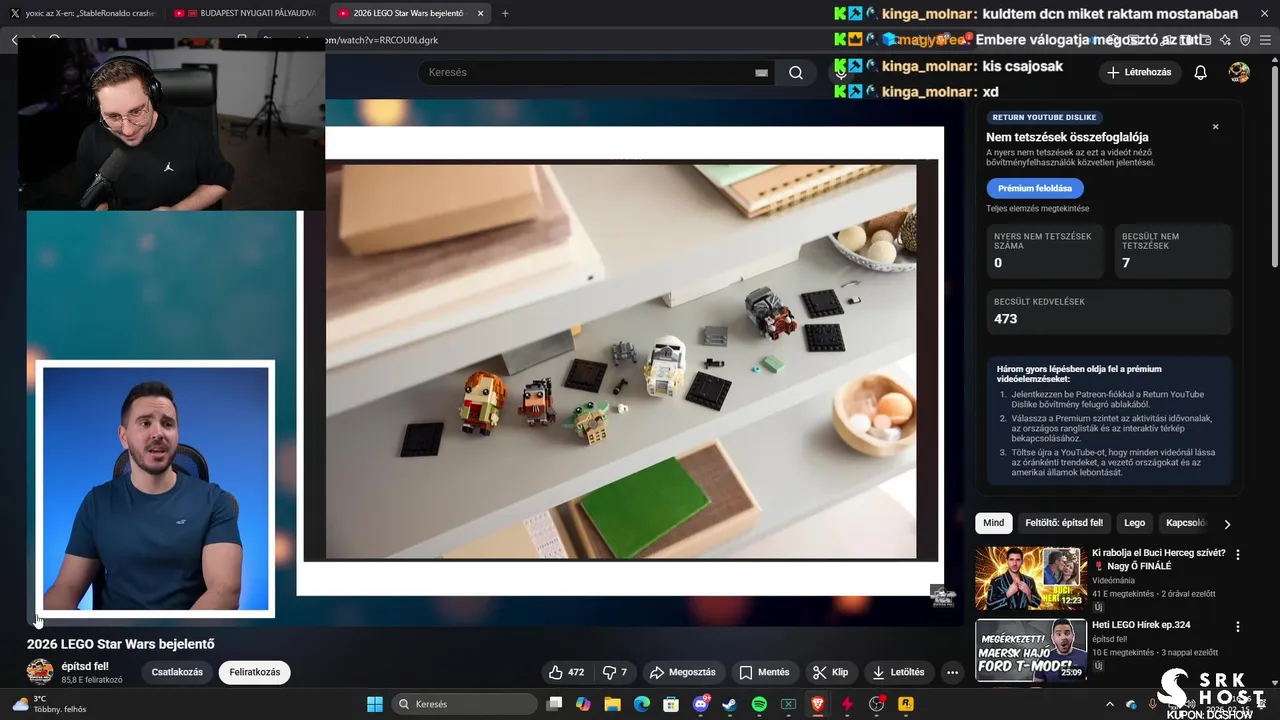The height and width of the screenshot is (720, 1280).
Task: Open the 'építsd fel!' channel name link
Action: 85,666
